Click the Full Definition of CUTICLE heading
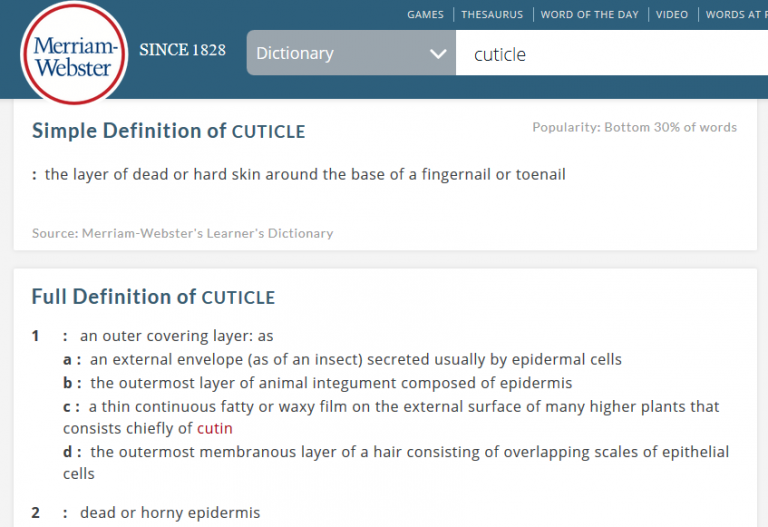 153,297
